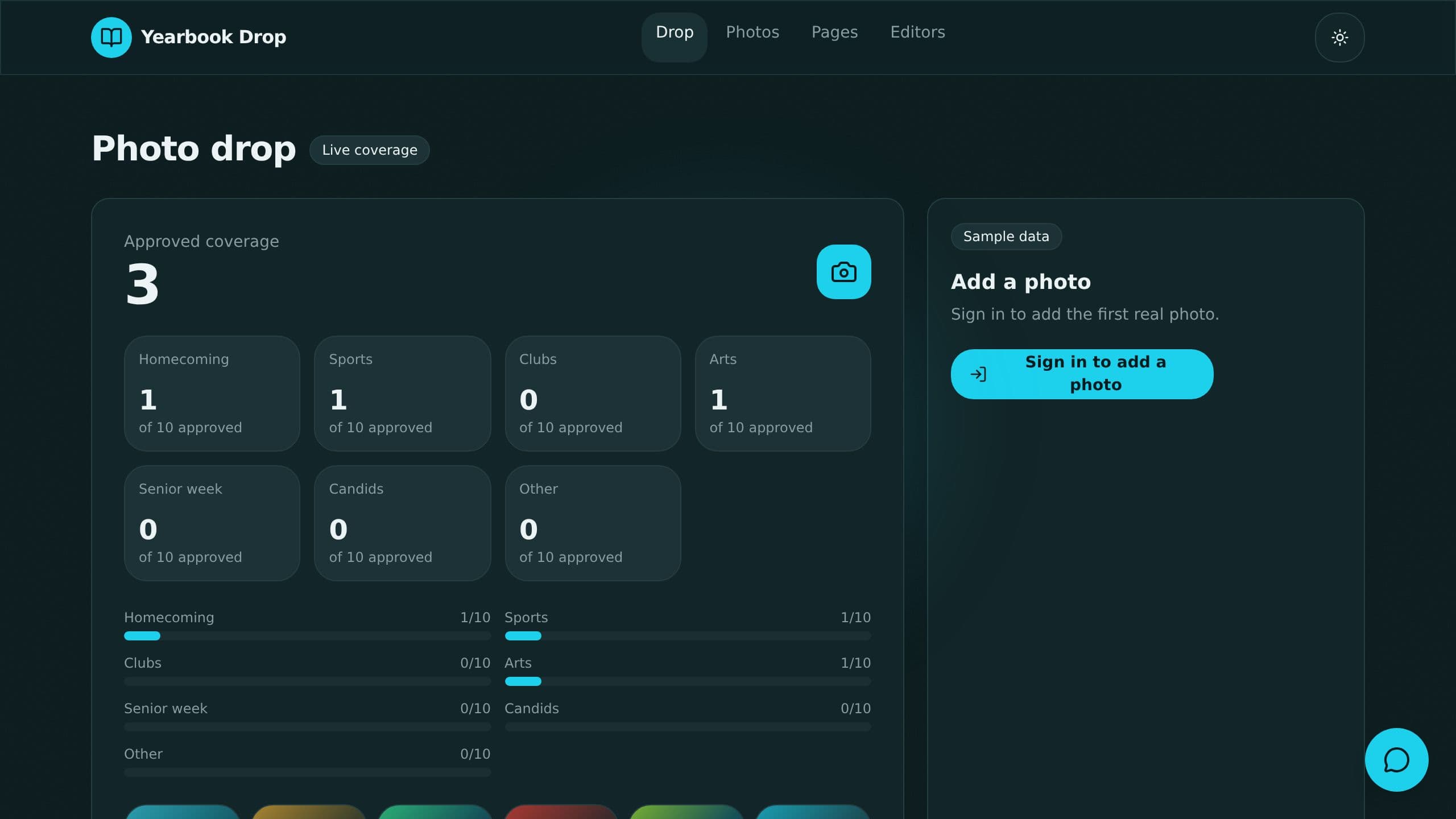Image resolution: width=1456 pixels, height=819 pixels.
Task: Click the Homecoming progress bar
Action: [307, 636]
